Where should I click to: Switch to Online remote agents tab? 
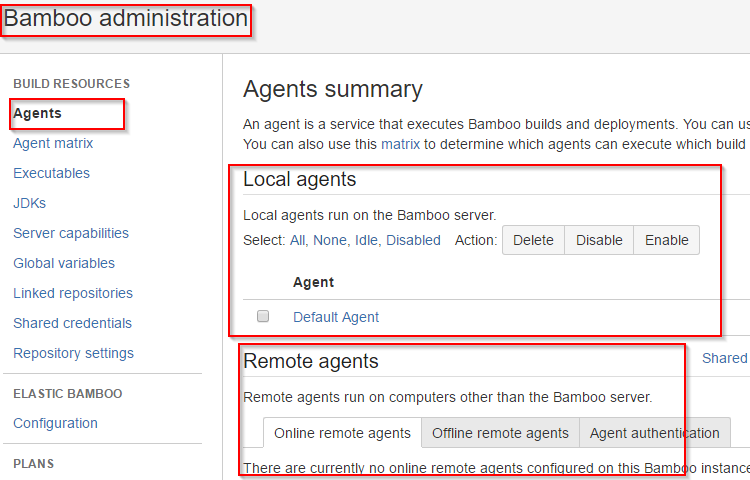342,433
